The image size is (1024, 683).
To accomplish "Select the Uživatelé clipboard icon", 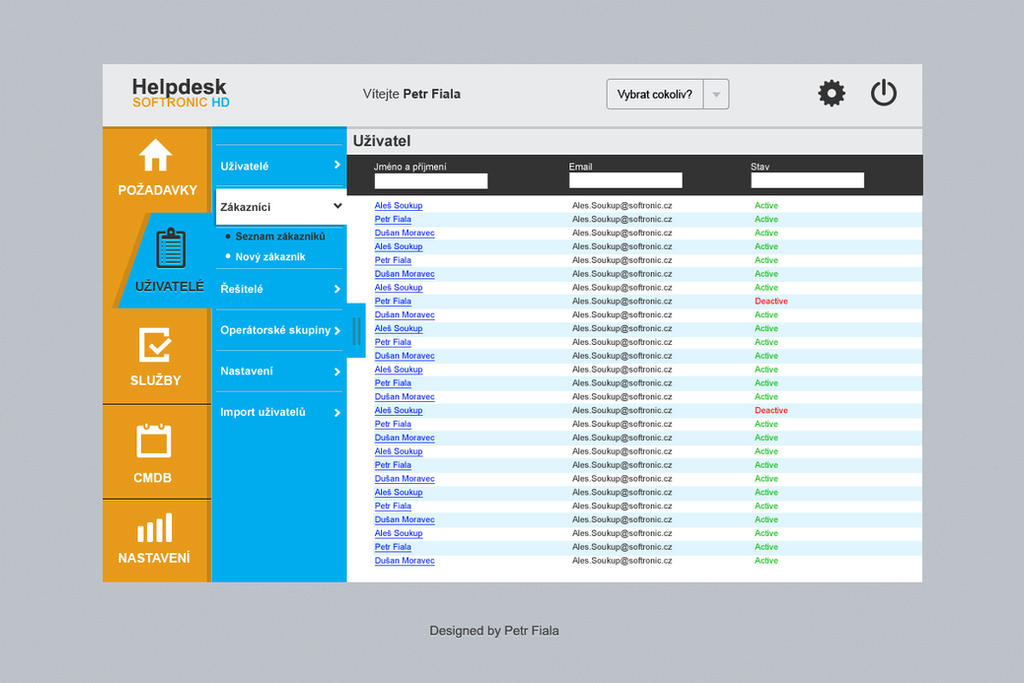I will click(x=171, y=248).
